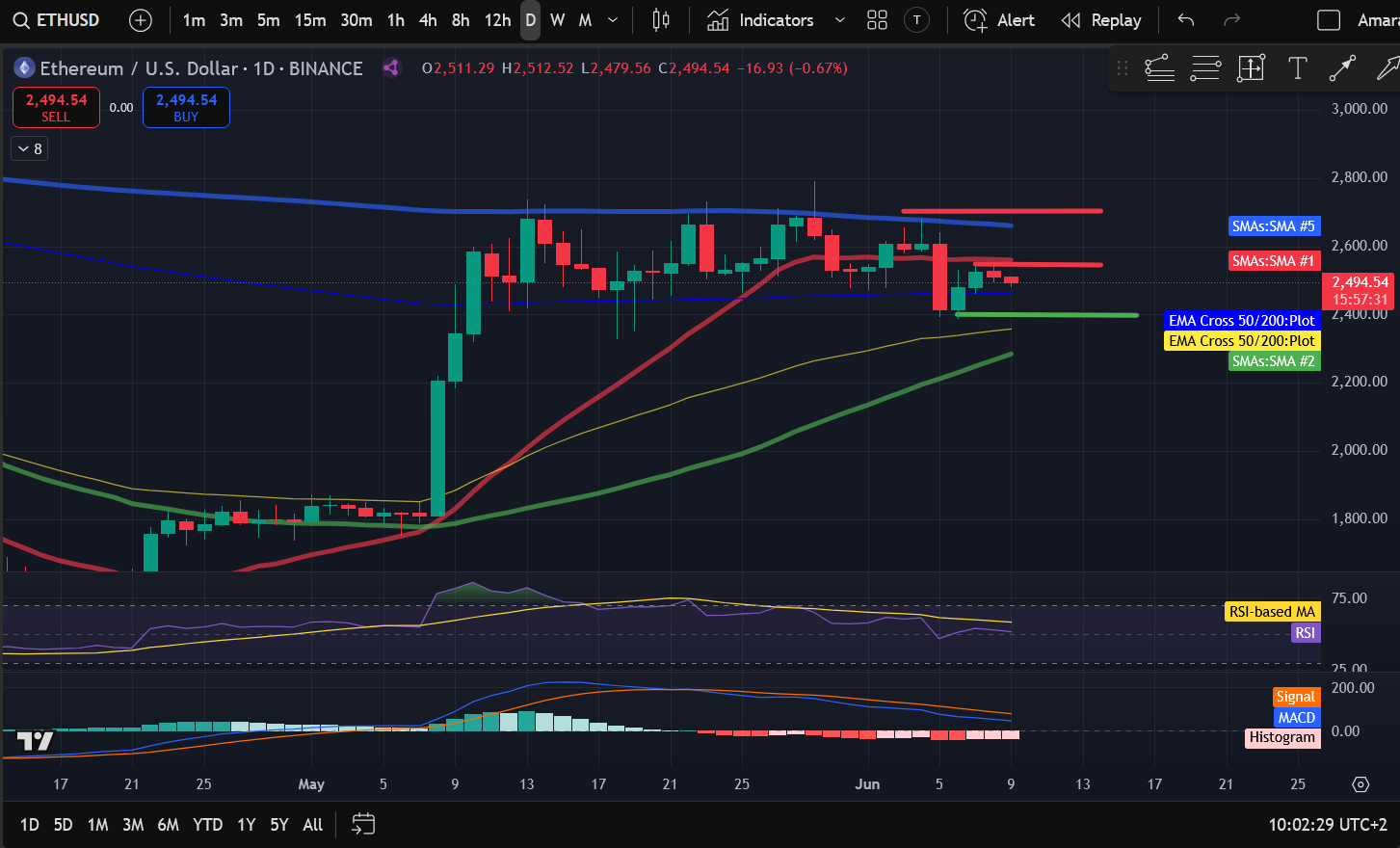Switch to 1h timeframe

pyautogui.click(x=396, y=20)
